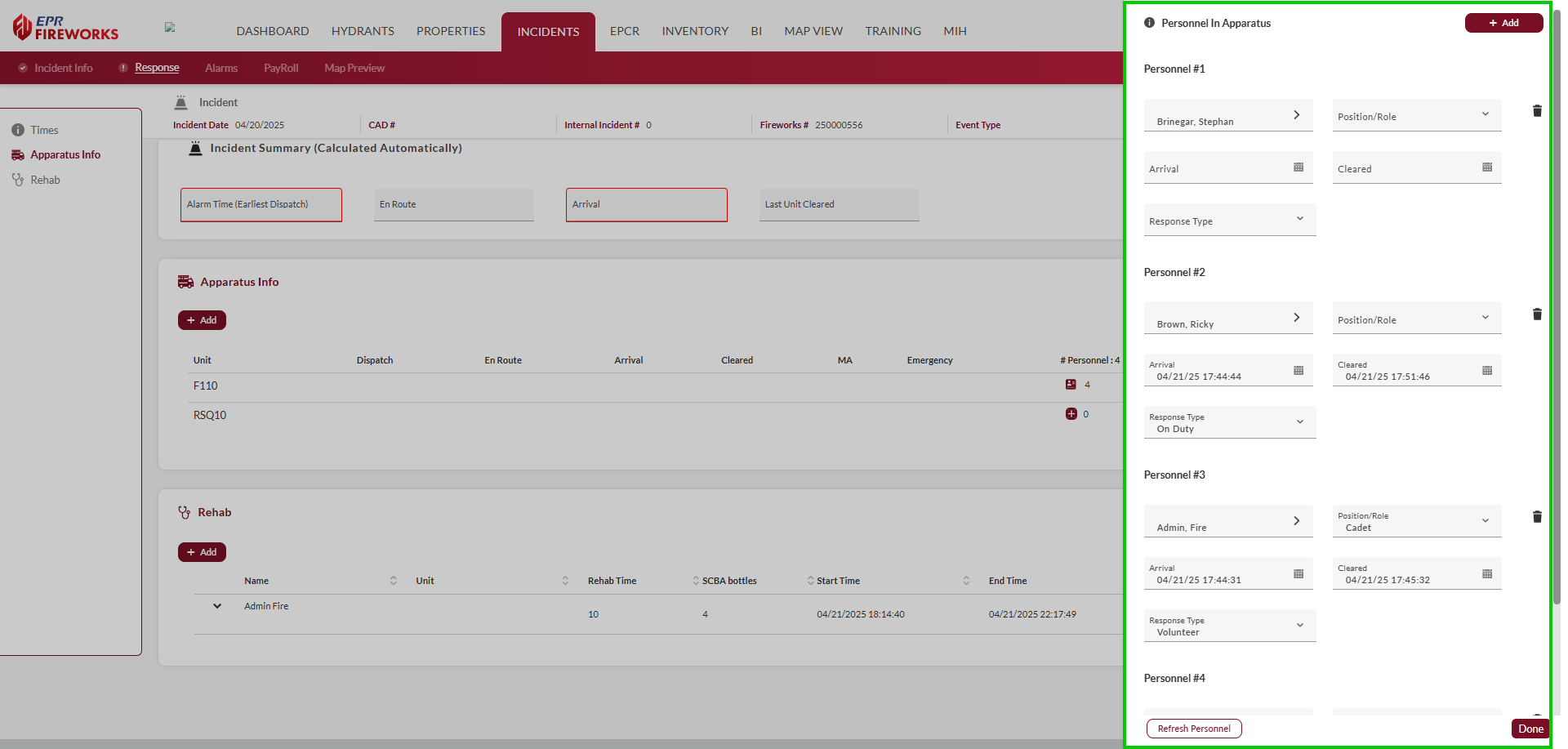Viewport: 1568px width, 749px height.
Task: Click F110 personnel count icon
Action: click(1071, 385)
